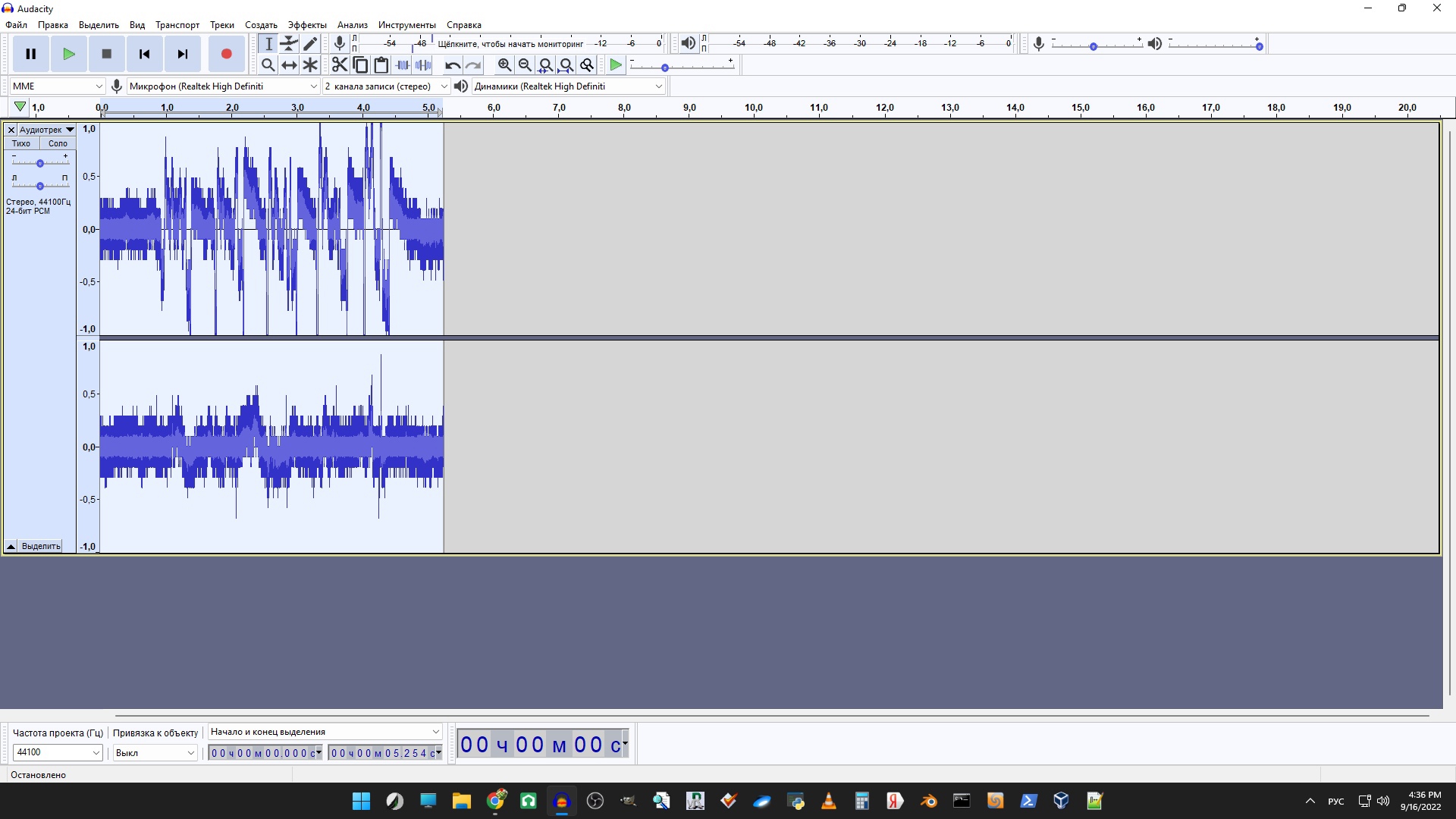Click the playback meter speaker icon

(x=688, y=43)
